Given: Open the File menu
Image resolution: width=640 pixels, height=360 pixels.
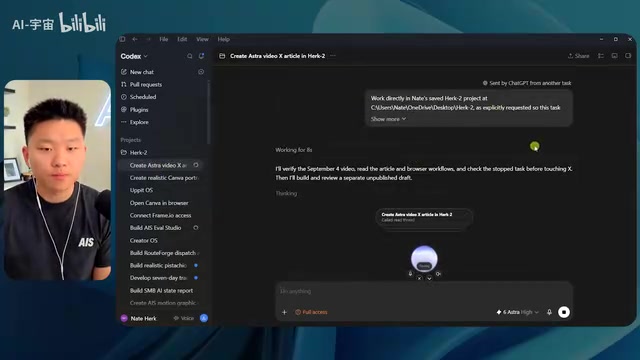Looking at the screenshot, I should point(164,39).
